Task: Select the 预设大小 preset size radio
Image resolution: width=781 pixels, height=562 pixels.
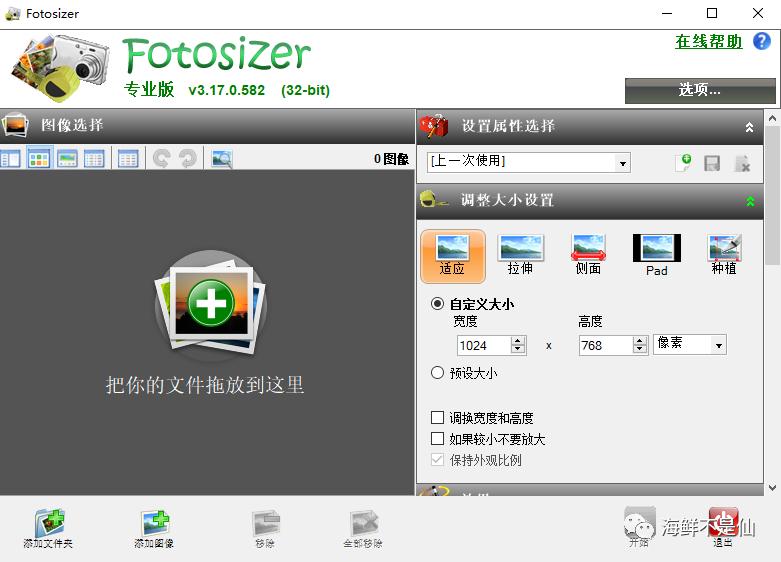Action: pos(437,373)
